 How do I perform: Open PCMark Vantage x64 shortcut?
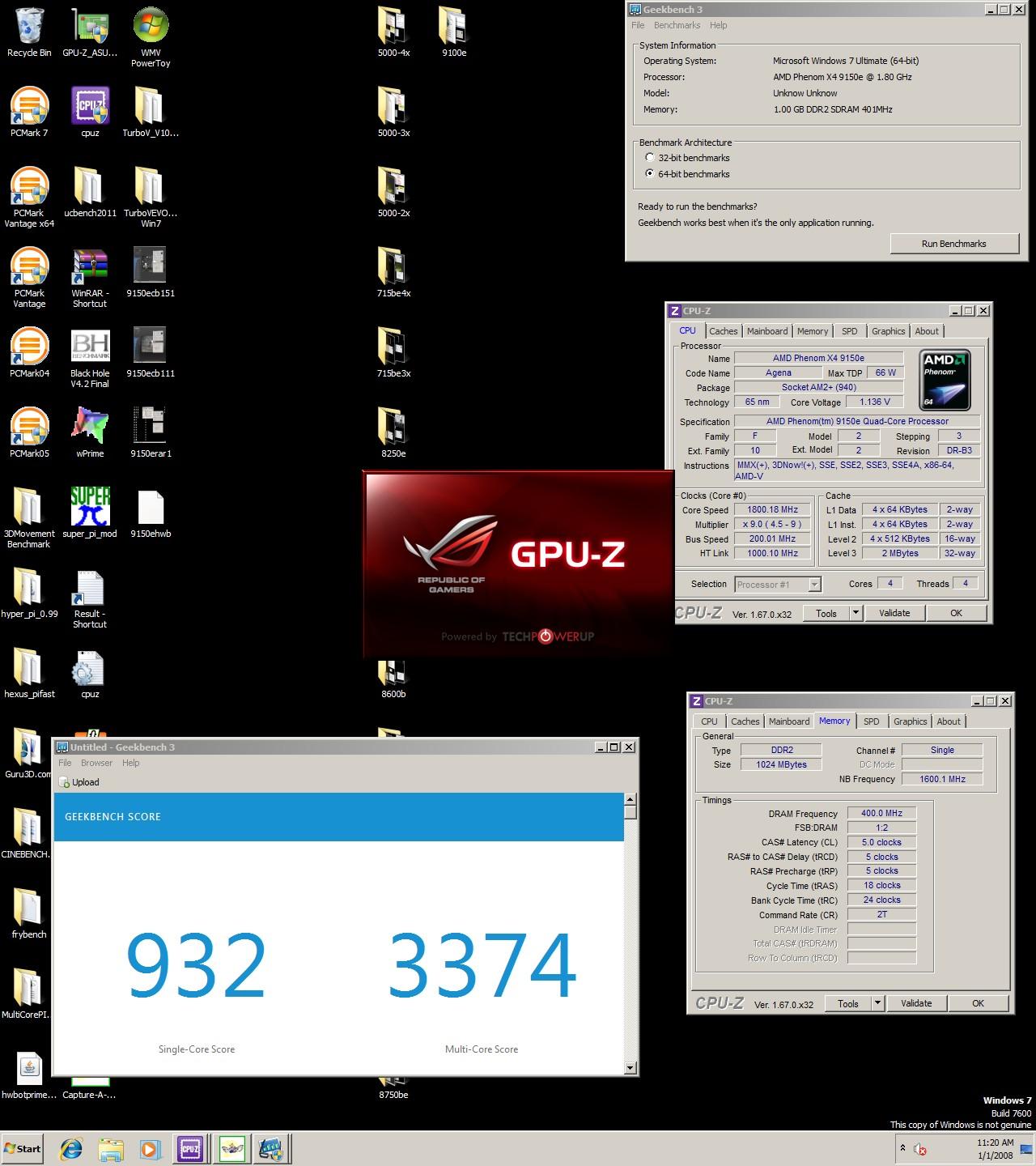click(x=29, y=198)
